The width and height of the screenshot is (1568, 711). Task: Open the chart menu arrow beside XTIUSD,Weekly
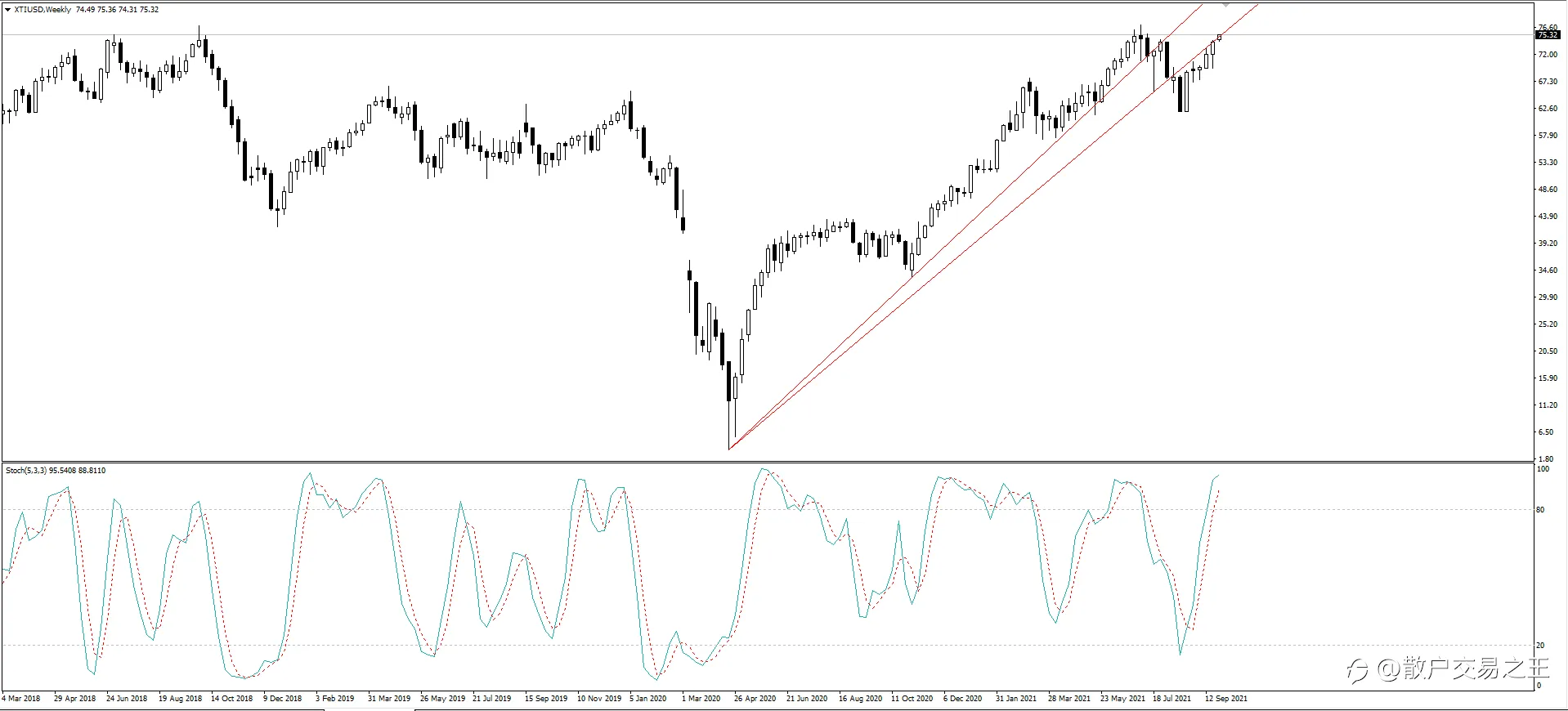7,10
